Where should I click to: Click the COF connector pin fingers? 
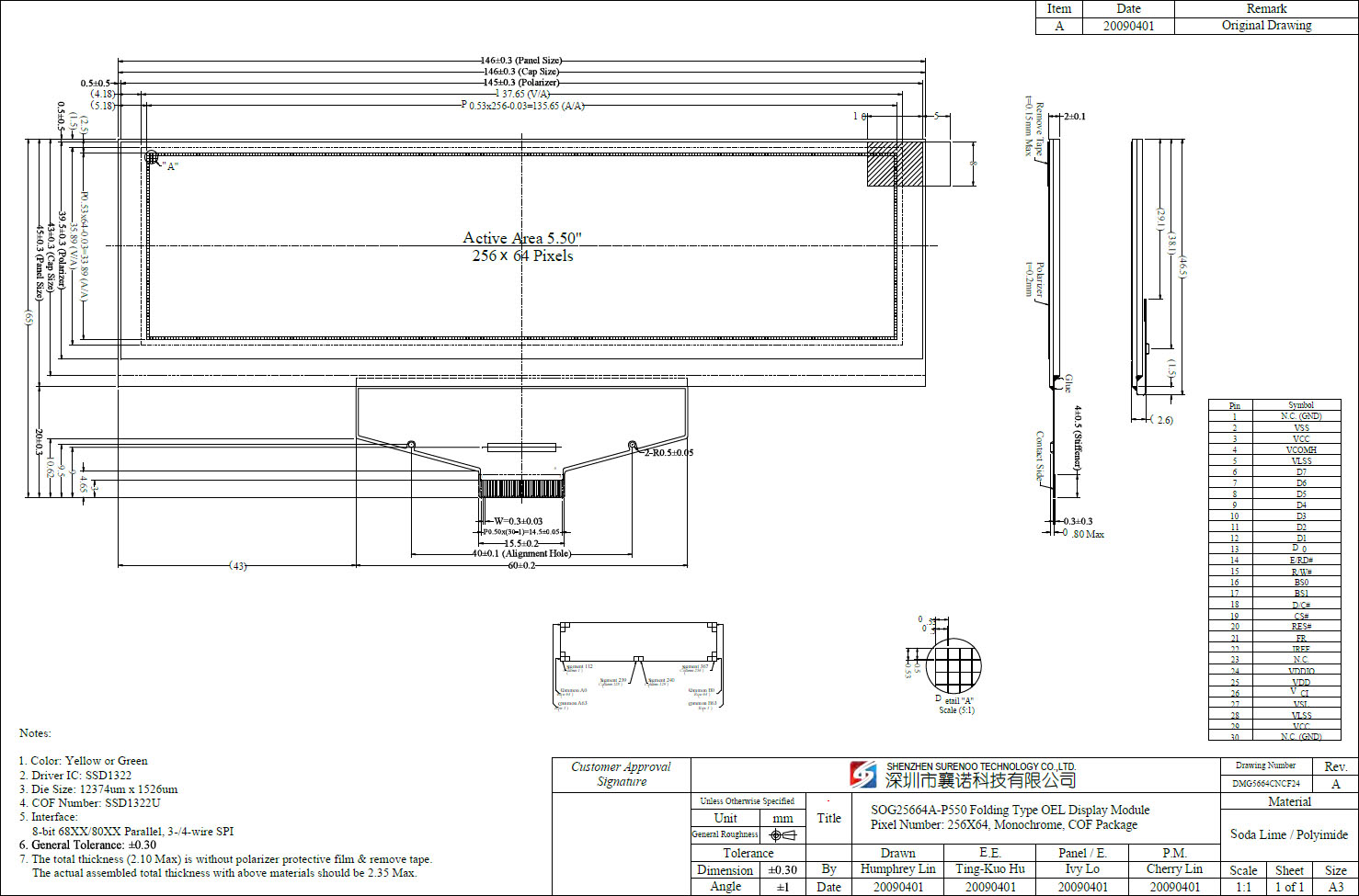click(x=521, y=488)
